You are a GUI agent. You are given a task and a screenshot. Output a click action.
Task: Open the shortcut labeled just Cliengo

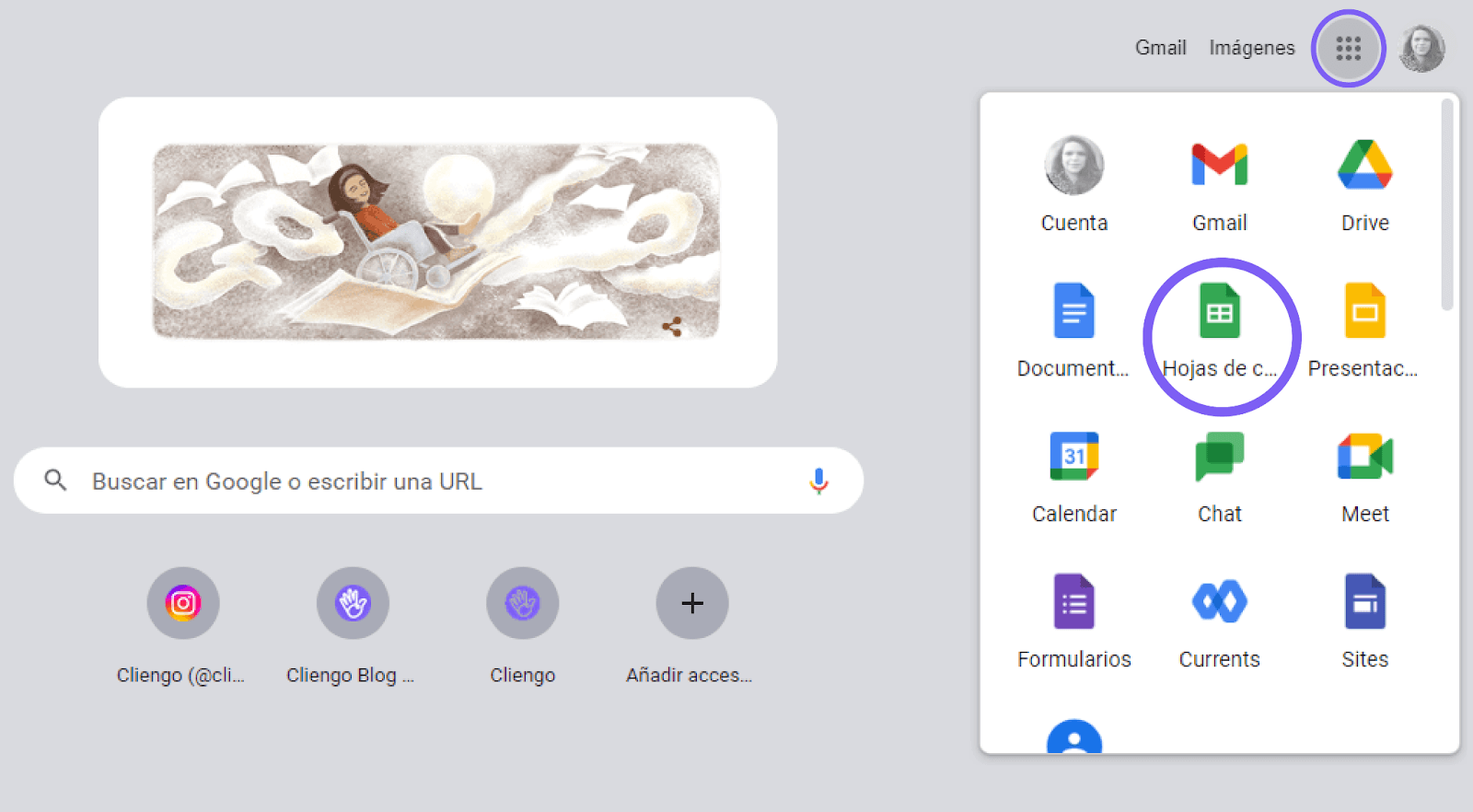pos(522,627)
